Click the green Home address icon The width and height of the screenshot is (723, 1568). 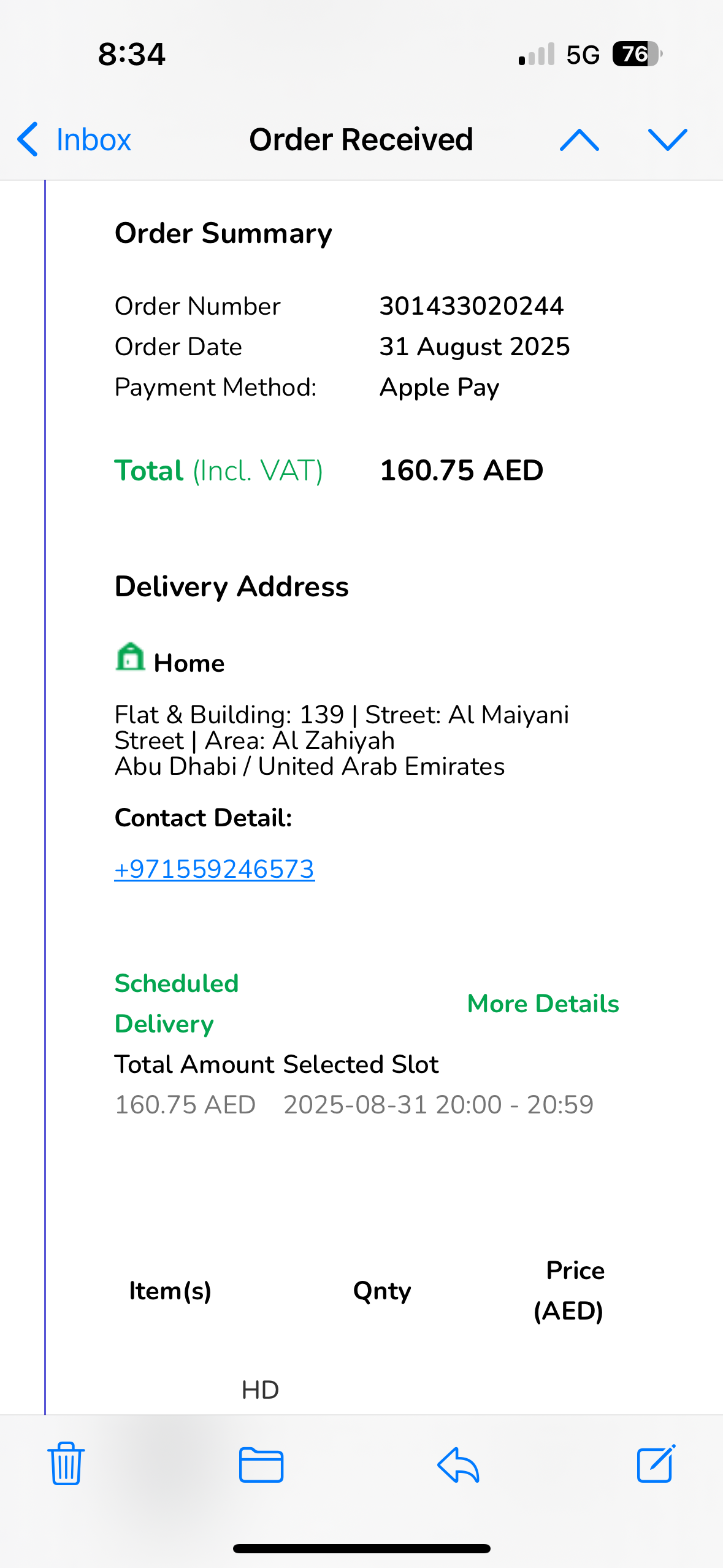130,658
